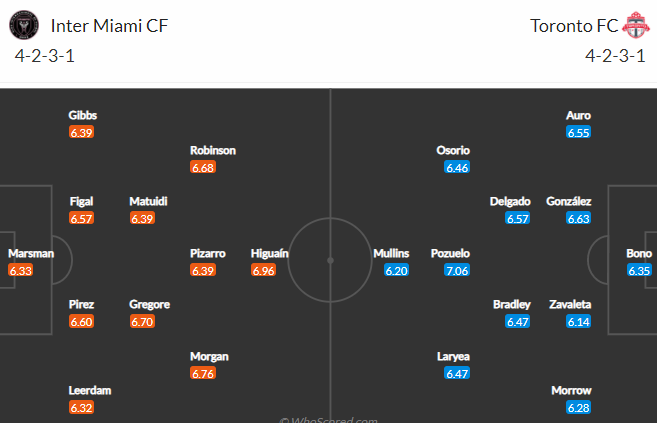Image resolution: width=657 pixels, height=423 pixels.
Task: Select Higuaín's 6.96 rating badge
Action: tap(264, 271)
